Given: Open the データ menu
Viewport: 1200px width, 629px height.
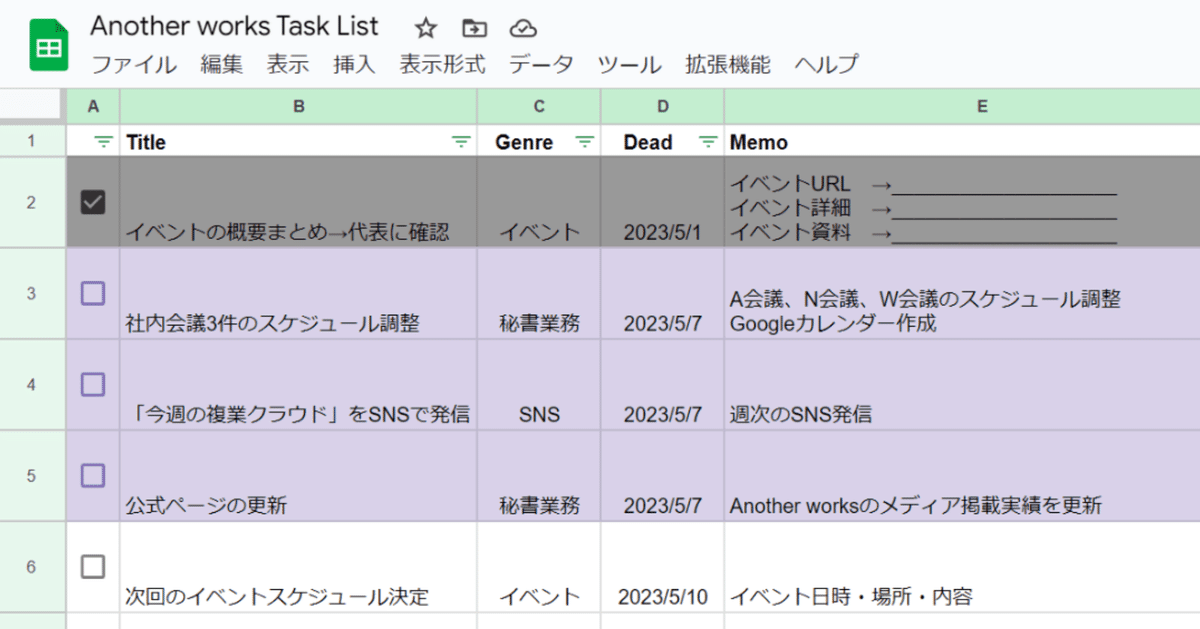Looking at the screenshot, I should [x=541, y=65].
